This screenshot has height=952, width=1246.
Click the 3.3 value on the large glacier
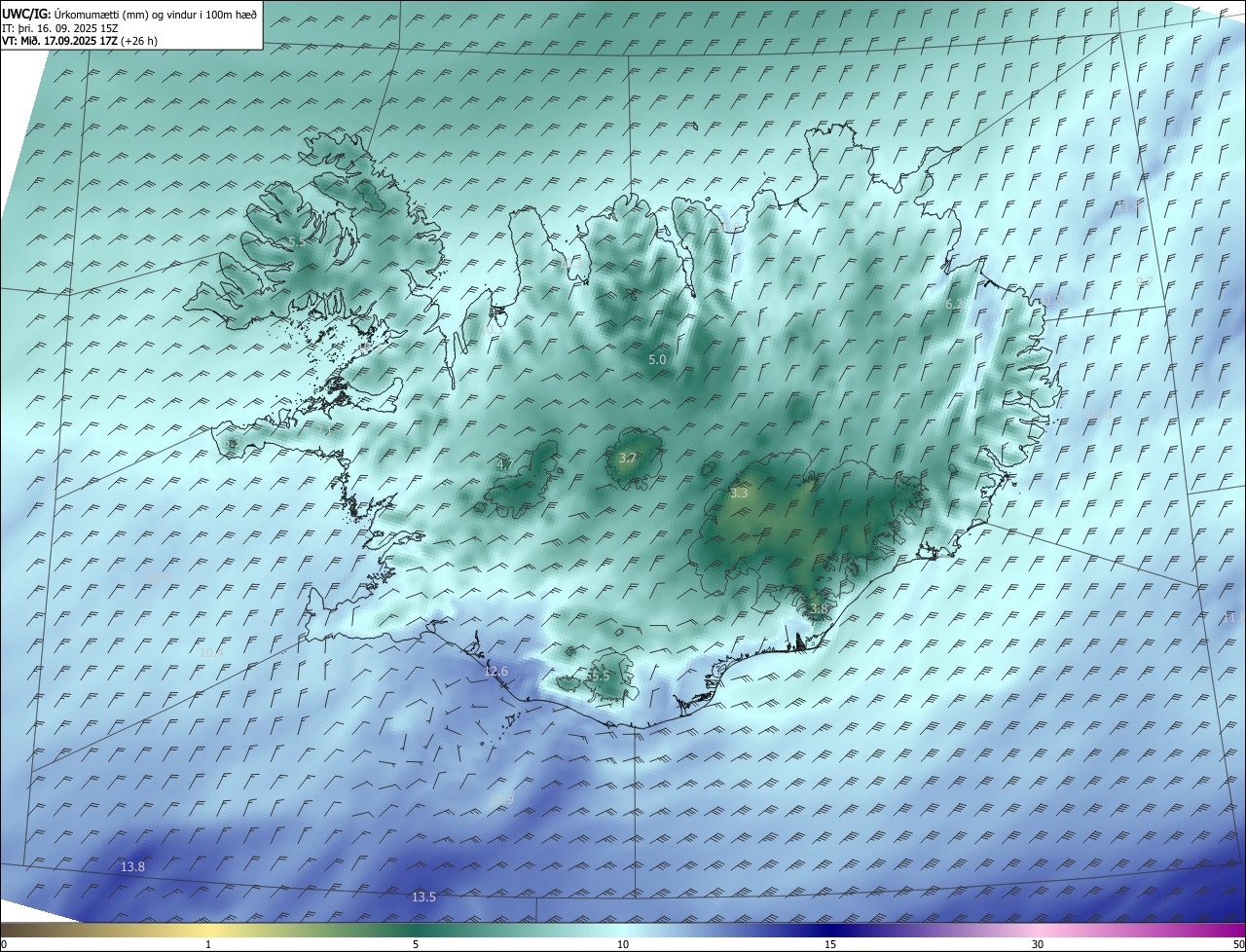coord(739,494)
